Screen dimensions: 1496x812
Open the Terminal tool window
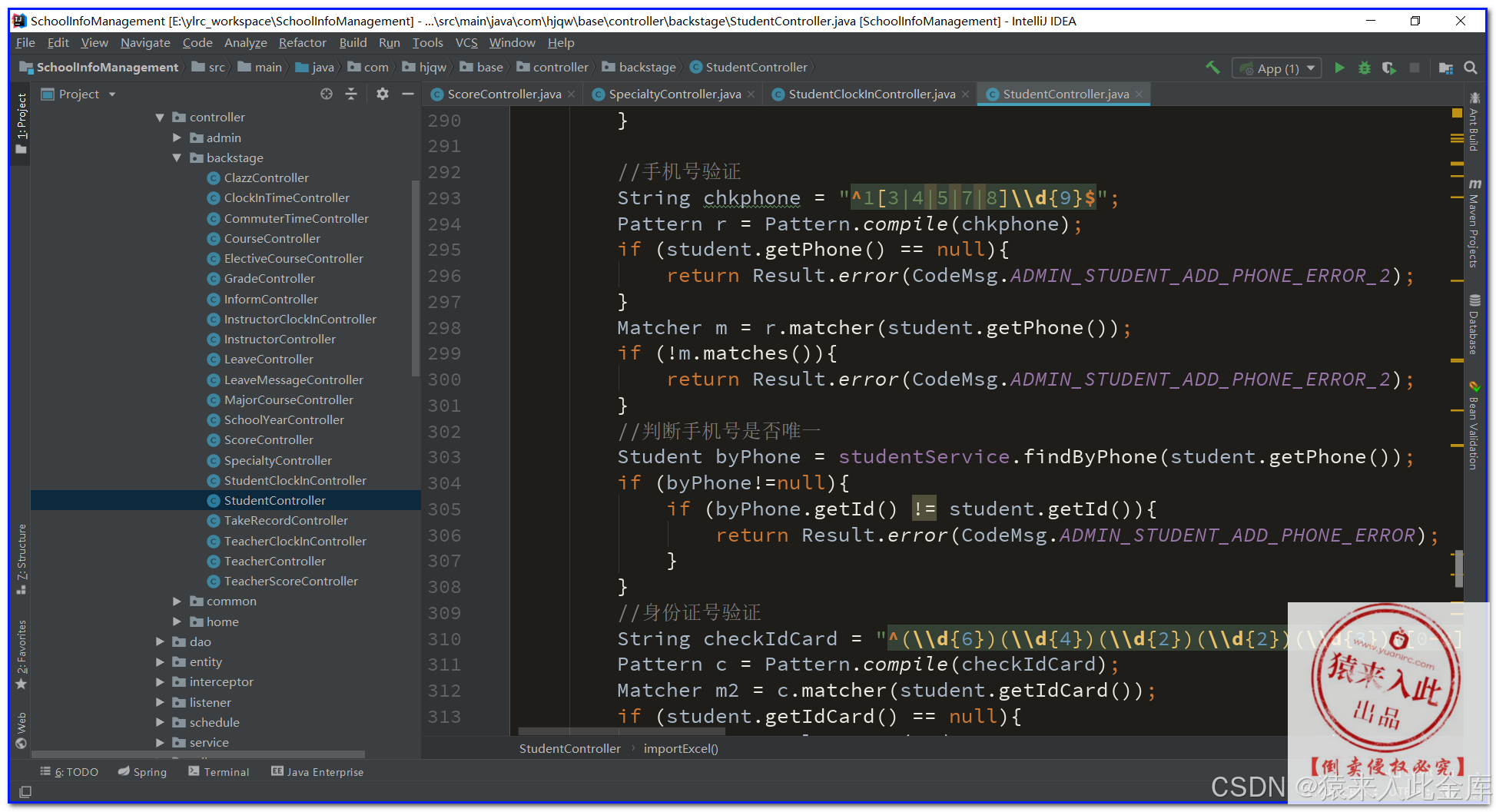(219, 772)
